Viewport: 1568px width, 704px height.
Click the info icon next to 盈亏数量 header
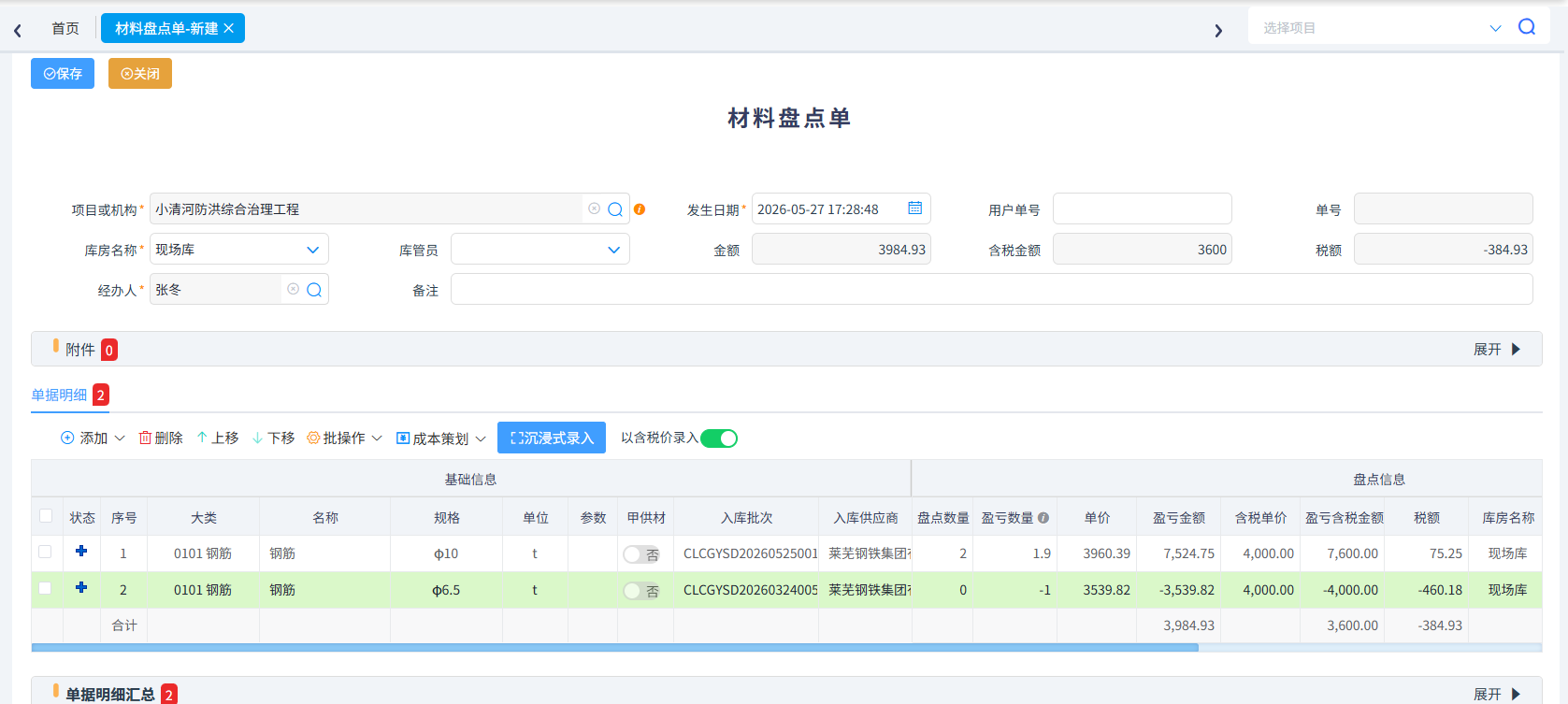[x=1043, y=517]
